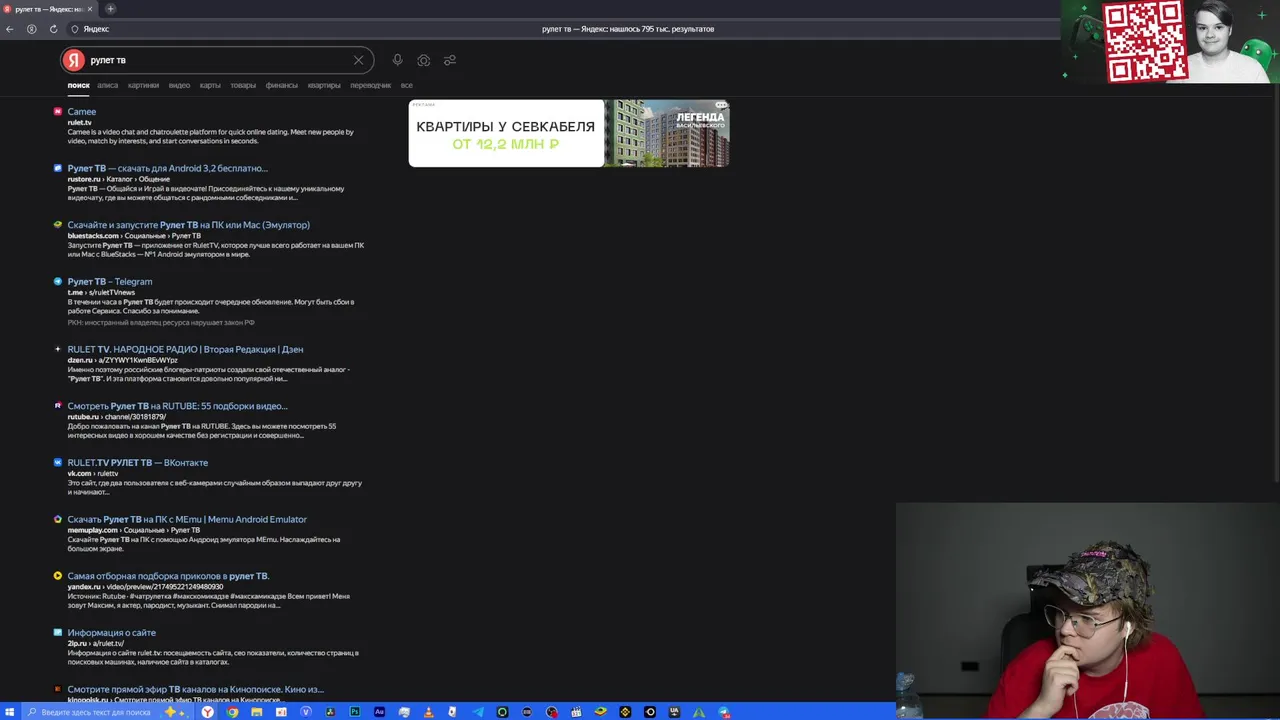Click the 2ip.ru › a/rulet.tv/ URL
1280x720 pixels.
click(x=96, y=644)
